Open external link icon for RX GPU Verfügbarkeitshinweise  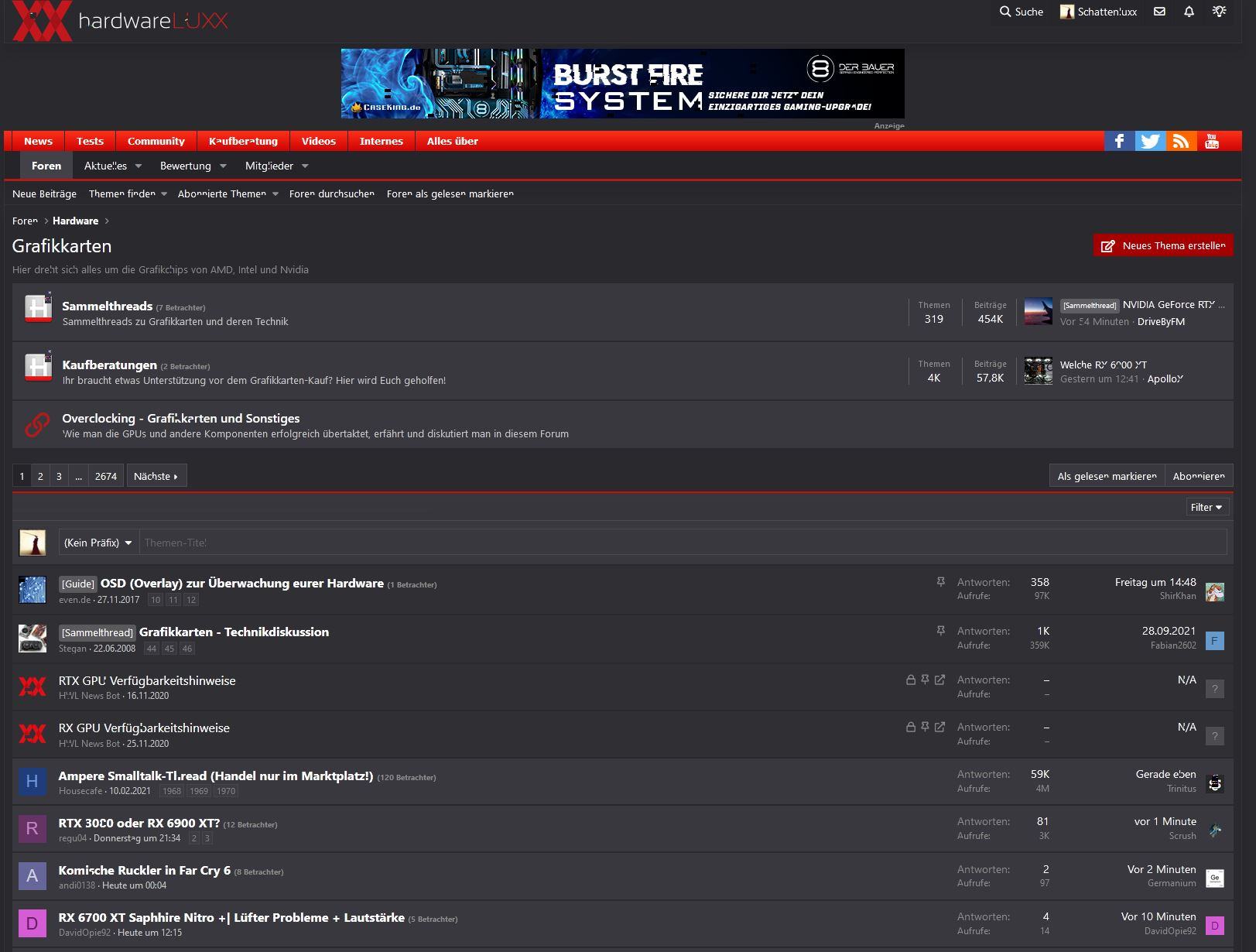click(939, 727)
